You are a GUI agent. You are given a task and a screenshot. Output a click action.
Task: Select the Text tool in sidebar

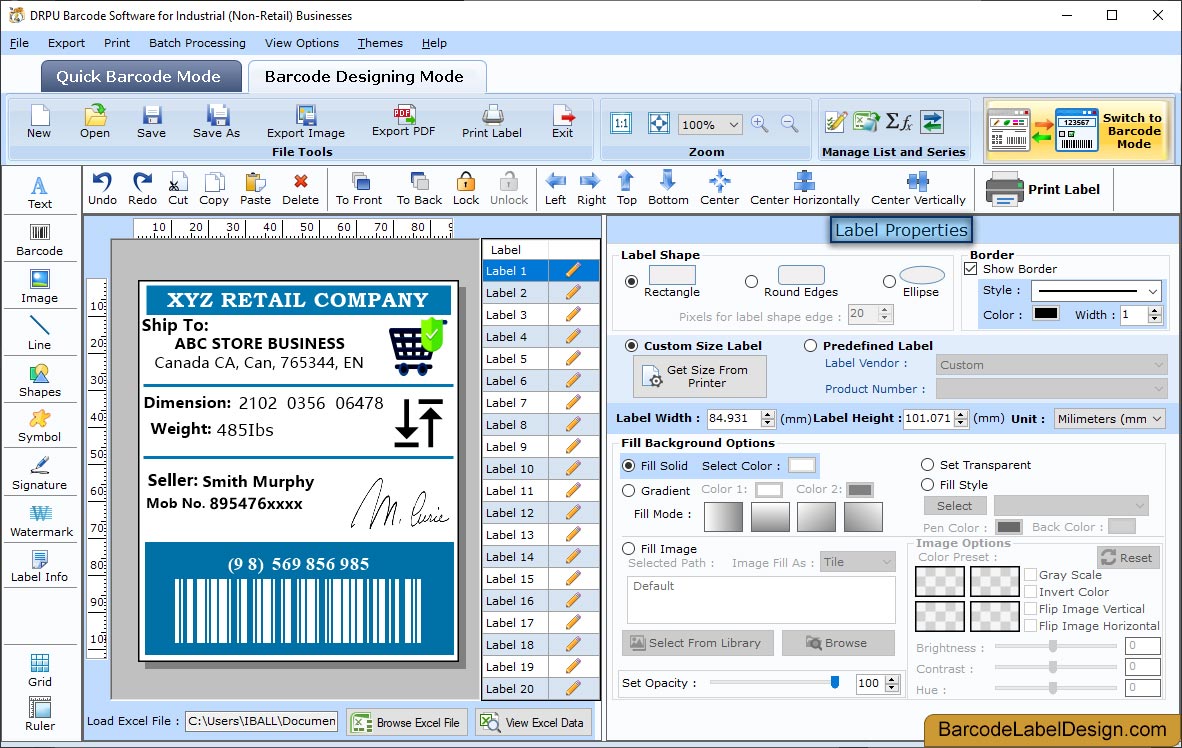[40, 192]
